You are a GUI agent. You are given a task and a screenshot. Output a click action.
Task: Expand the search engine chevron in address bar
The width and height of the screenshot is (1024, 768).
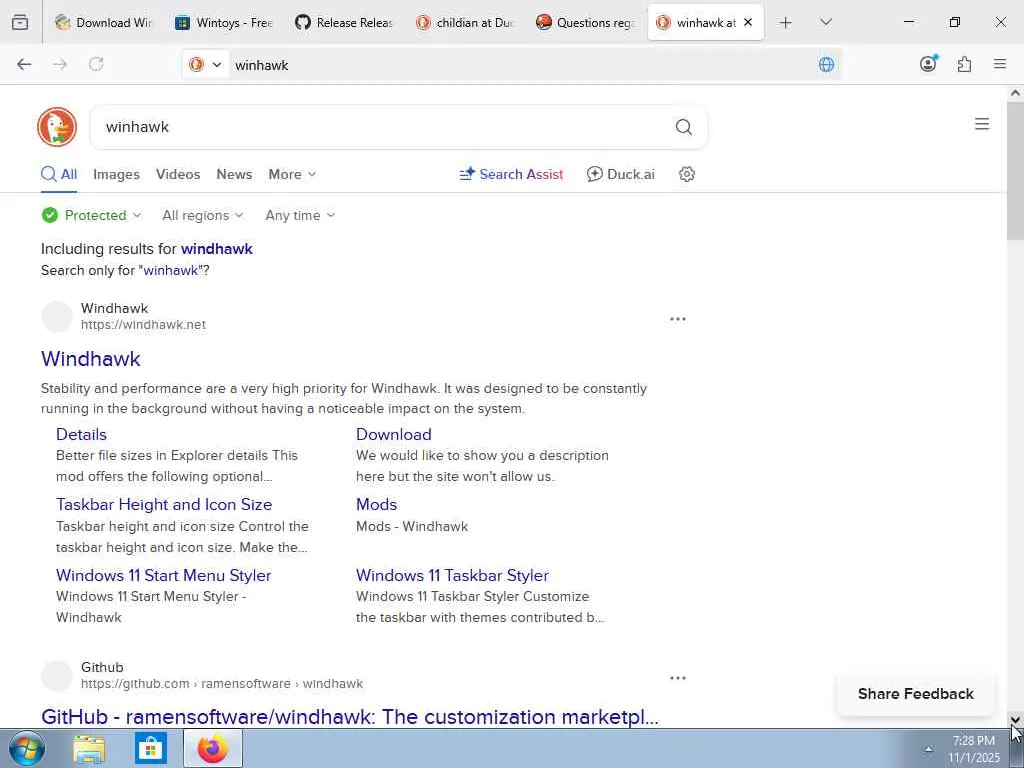(x=217, y=65)
